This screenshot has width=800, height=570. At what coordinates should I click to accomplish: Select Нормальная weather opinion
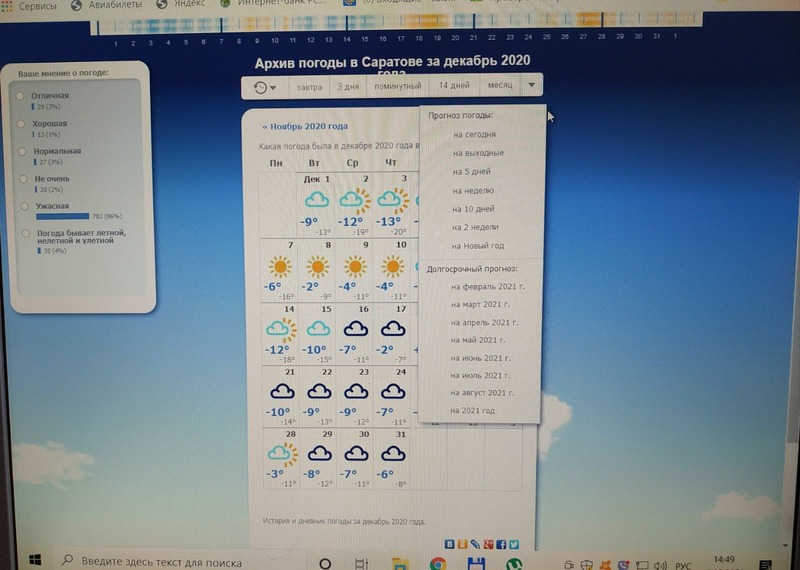tap(22, 151)
